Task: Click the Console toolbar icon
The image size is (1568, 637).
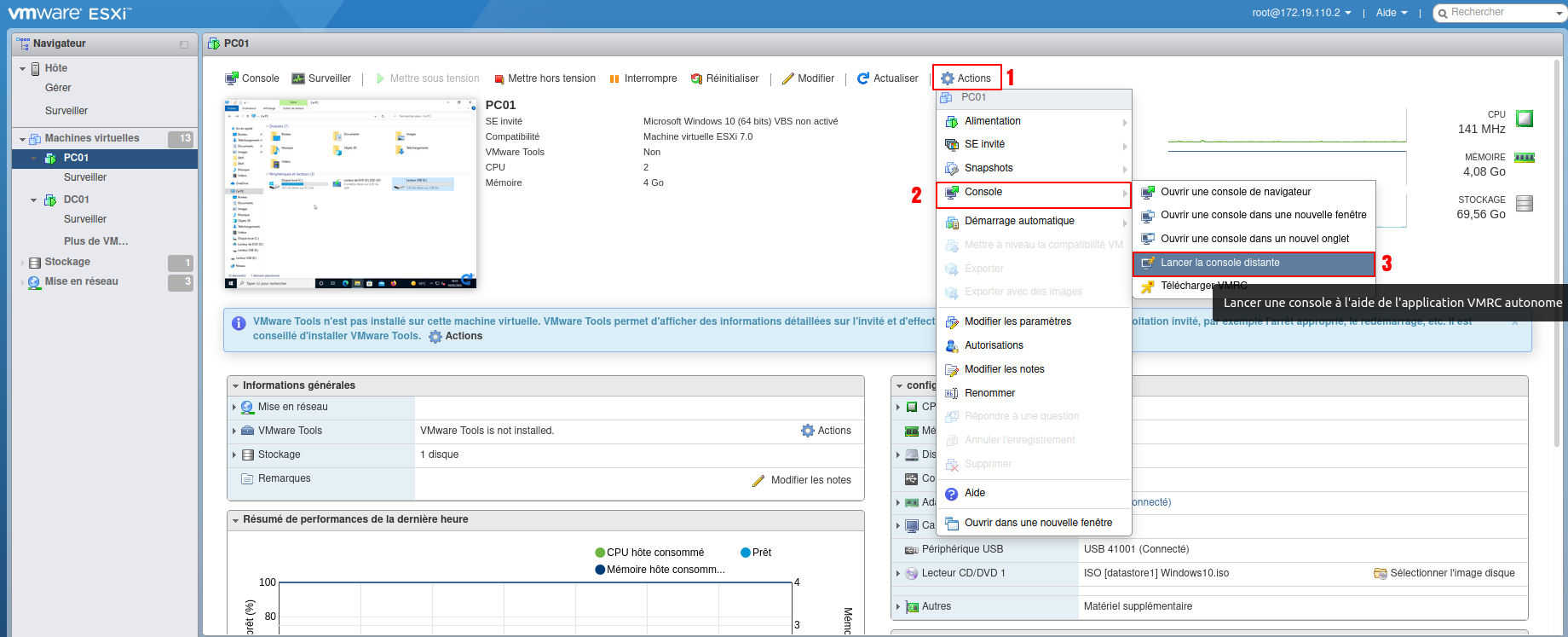Action: (232, 78)
